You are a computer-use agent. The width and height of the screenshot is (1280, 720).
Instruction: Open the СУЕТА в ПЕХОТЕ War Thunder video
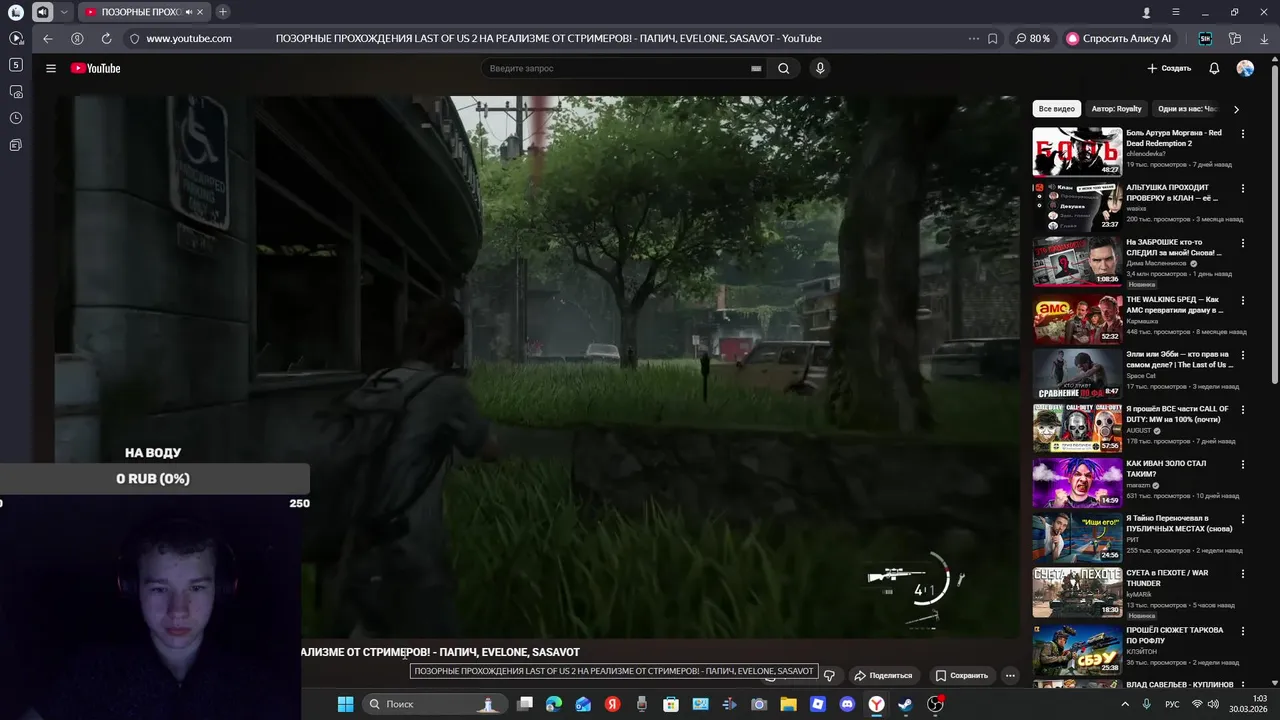click(1077, 593)
